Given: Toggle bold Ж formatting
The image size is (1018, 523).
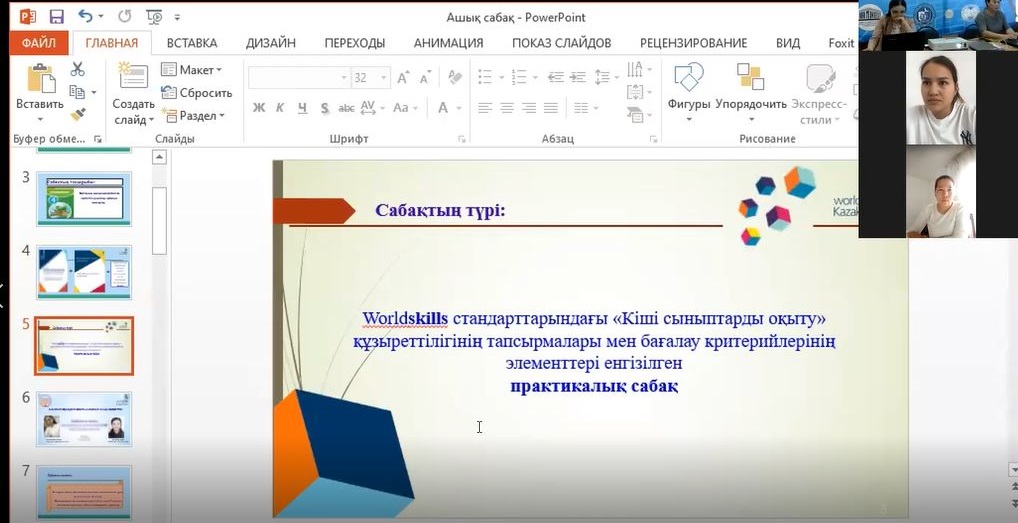Looking at the screenshot, I should (259, 108).
